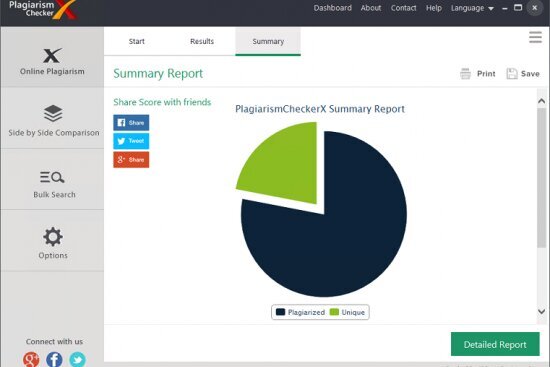This screenshot has height=367, width=550.
Task: Click the Unique legend swatch
Action: (334, 312)
